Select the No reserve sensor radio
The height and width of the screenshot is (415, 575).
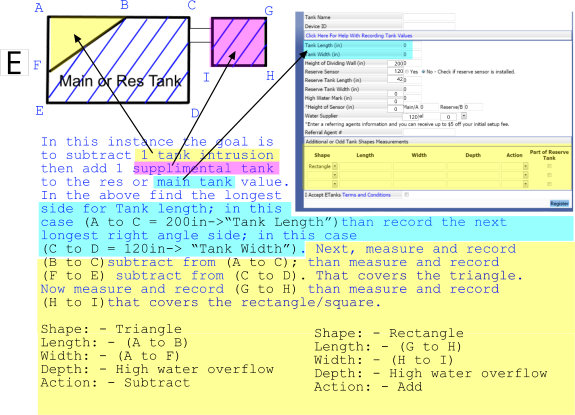(423, 72)
